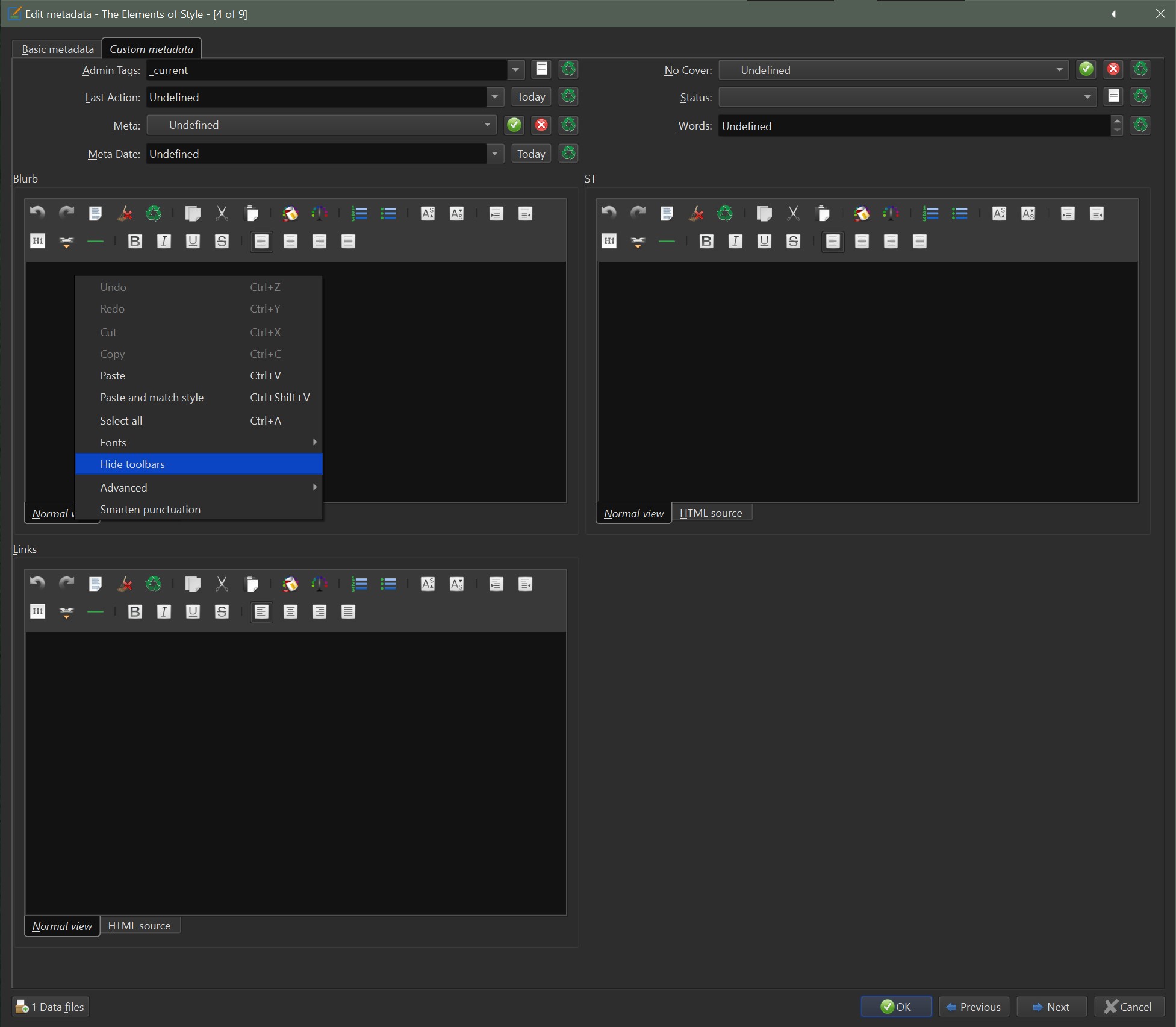Click remove formatting broom icon in Blurb toolbar
The image size is (1176, 1027).
pos(125,214)
